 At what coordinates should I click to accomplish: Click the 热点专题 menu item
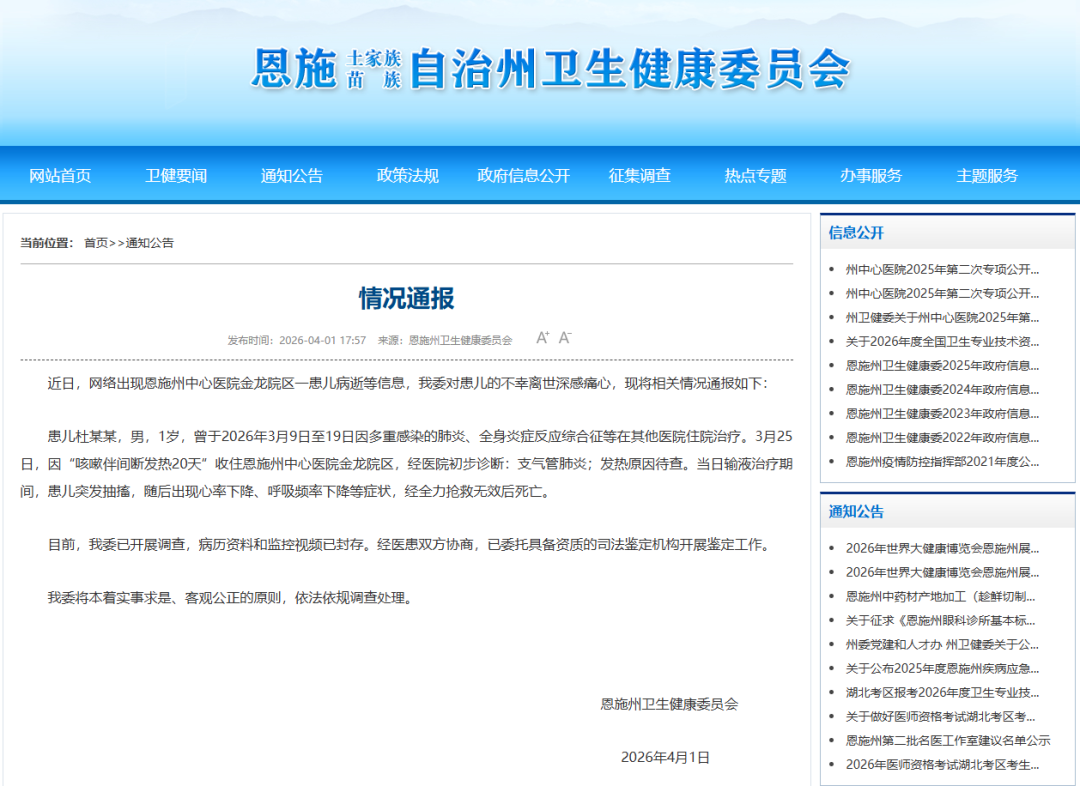756,176
